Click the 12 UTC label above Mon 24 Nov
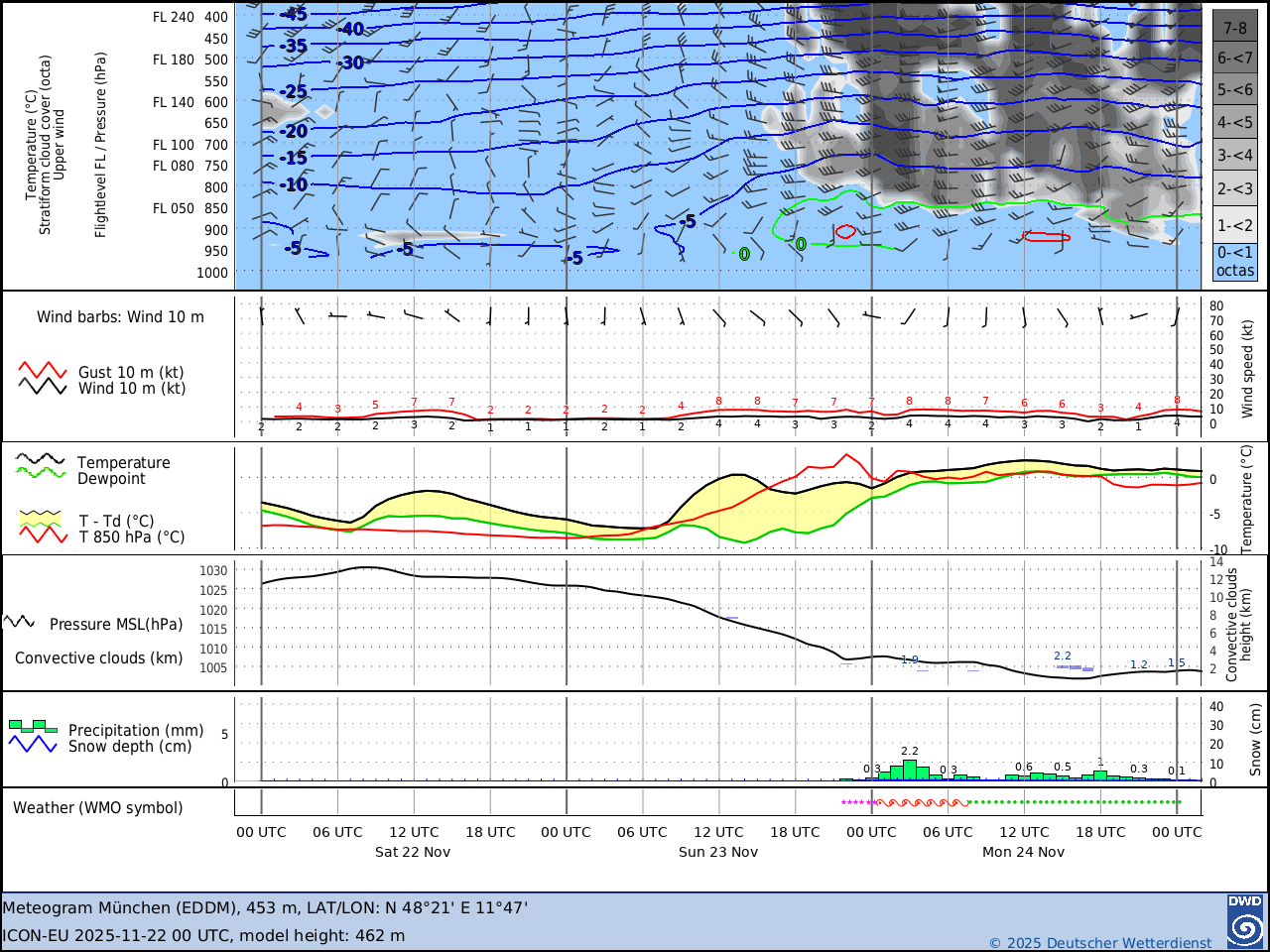 click(x=1024, y=832)
